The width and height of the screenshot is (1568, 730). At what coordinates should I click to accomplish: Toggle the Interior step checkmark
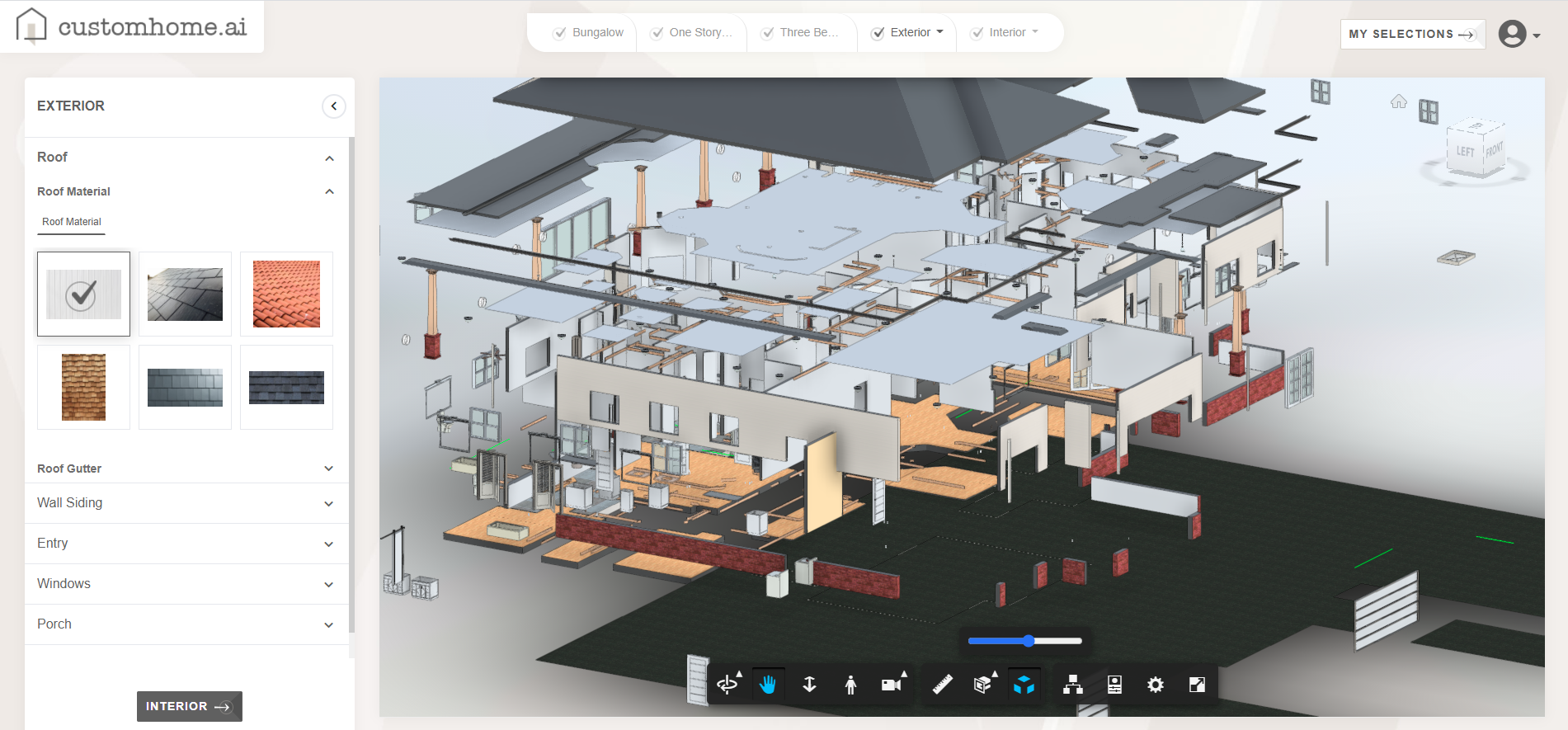(x=977, y=33)
